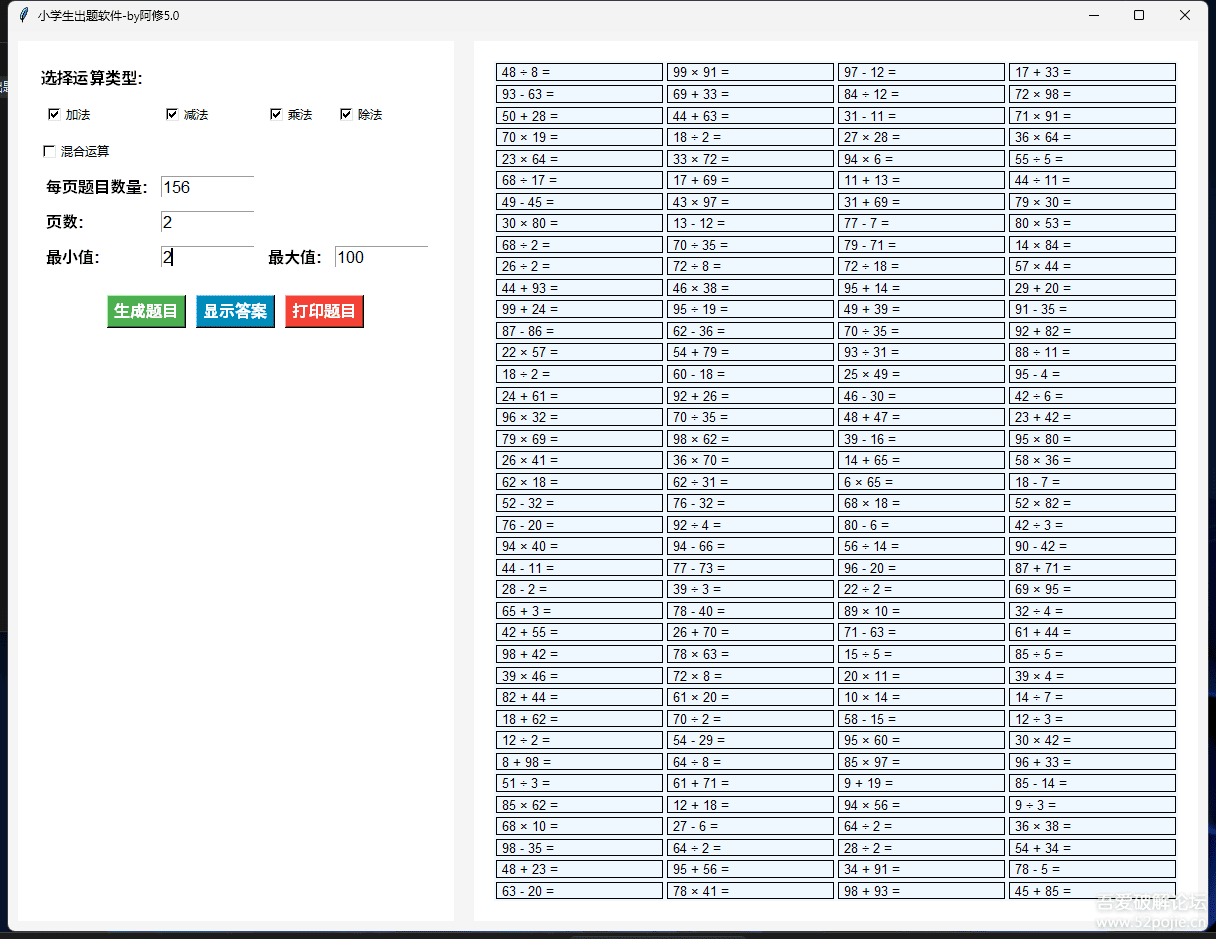The height and width of the screenshot is (939, 1216).
Task: Click the 每页题目数量 input field
Action: click(x=207, y=188)
